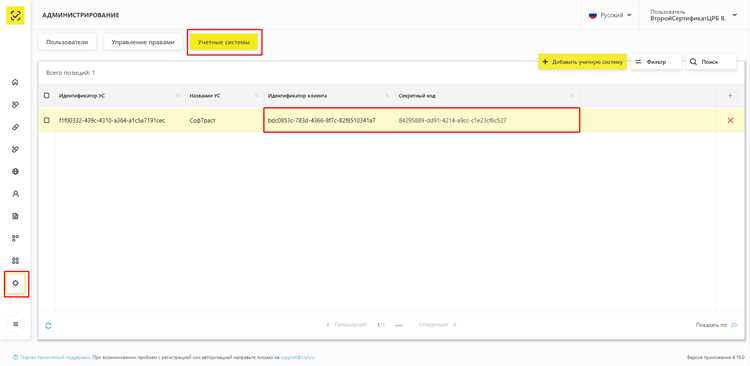This screenshot has width=750, height=366.
Task: Click the УС identifier cell starting f1f00332
Action: 112,121
